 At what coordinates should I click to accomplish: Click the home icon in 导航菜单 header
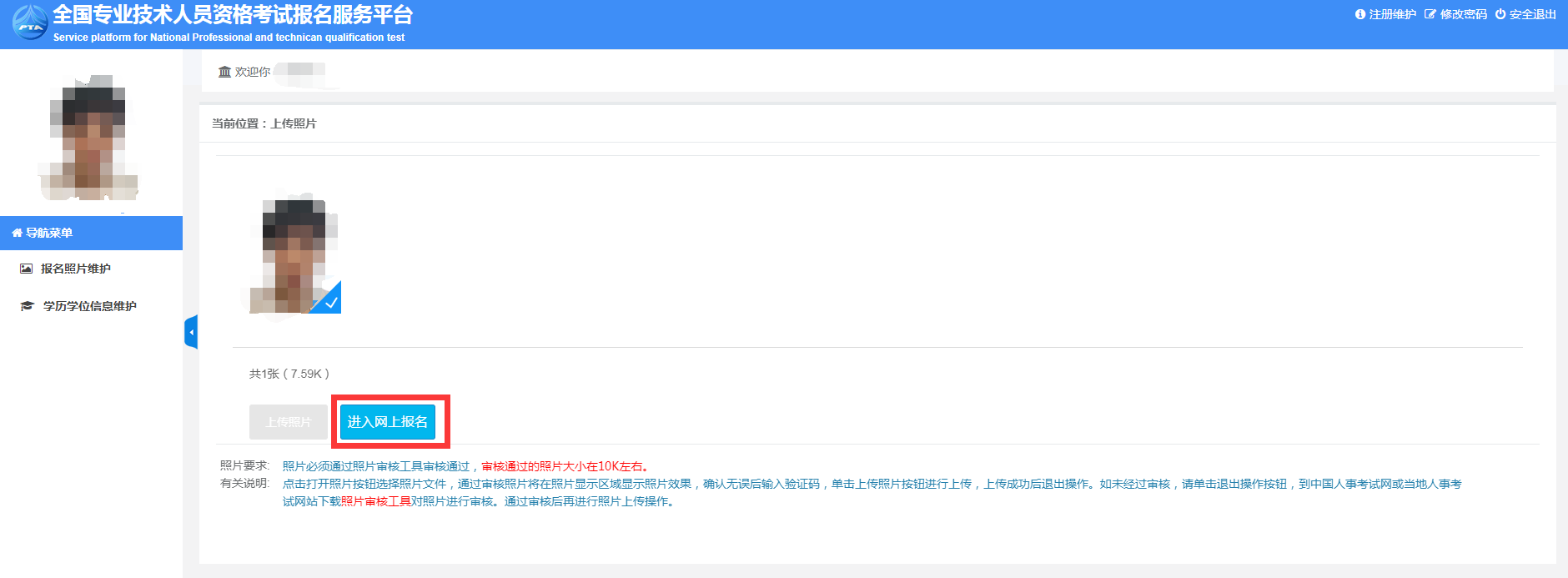[x=17, y=233]
